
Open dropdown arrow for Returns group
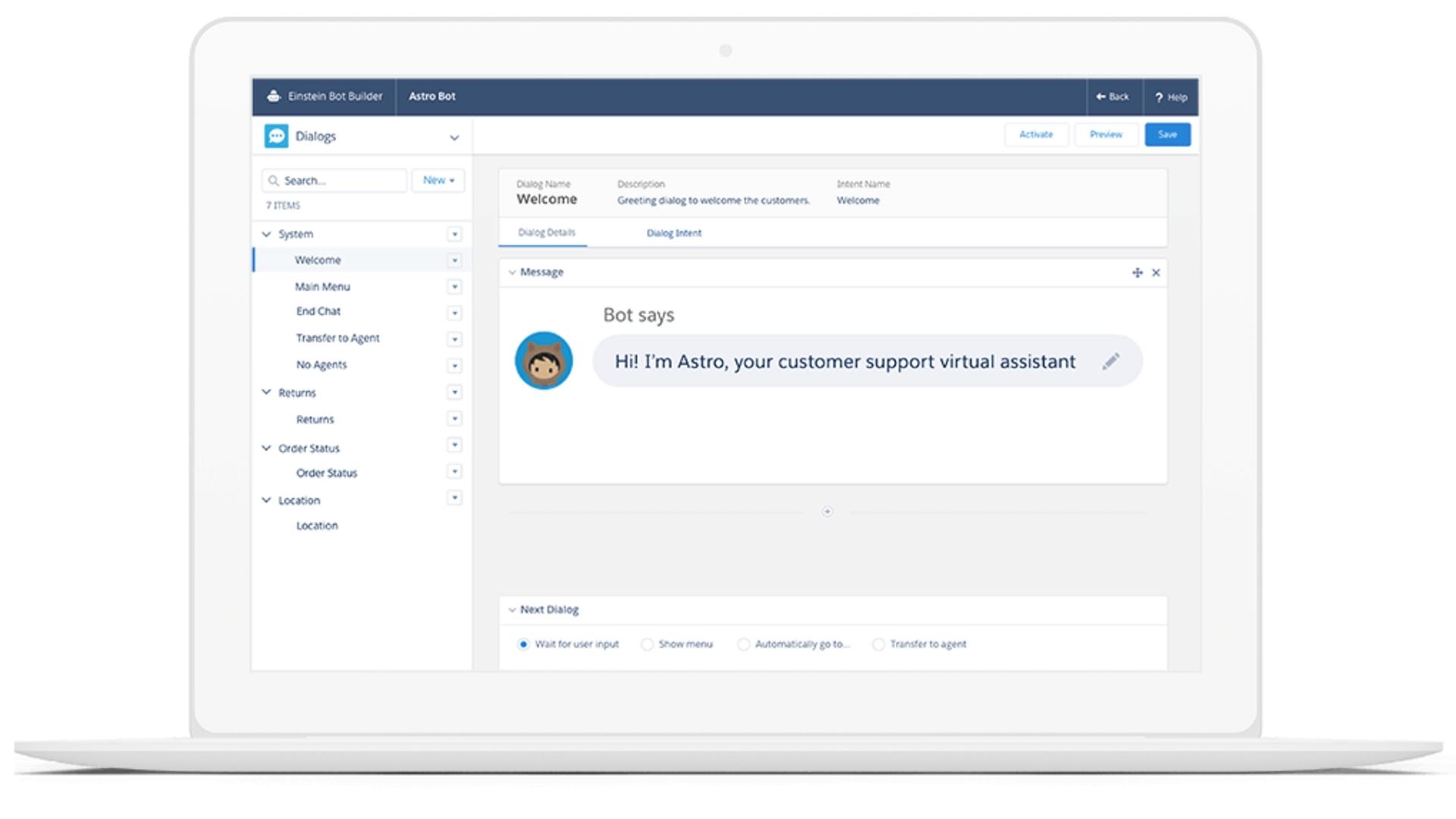click(x=454, y=392)
